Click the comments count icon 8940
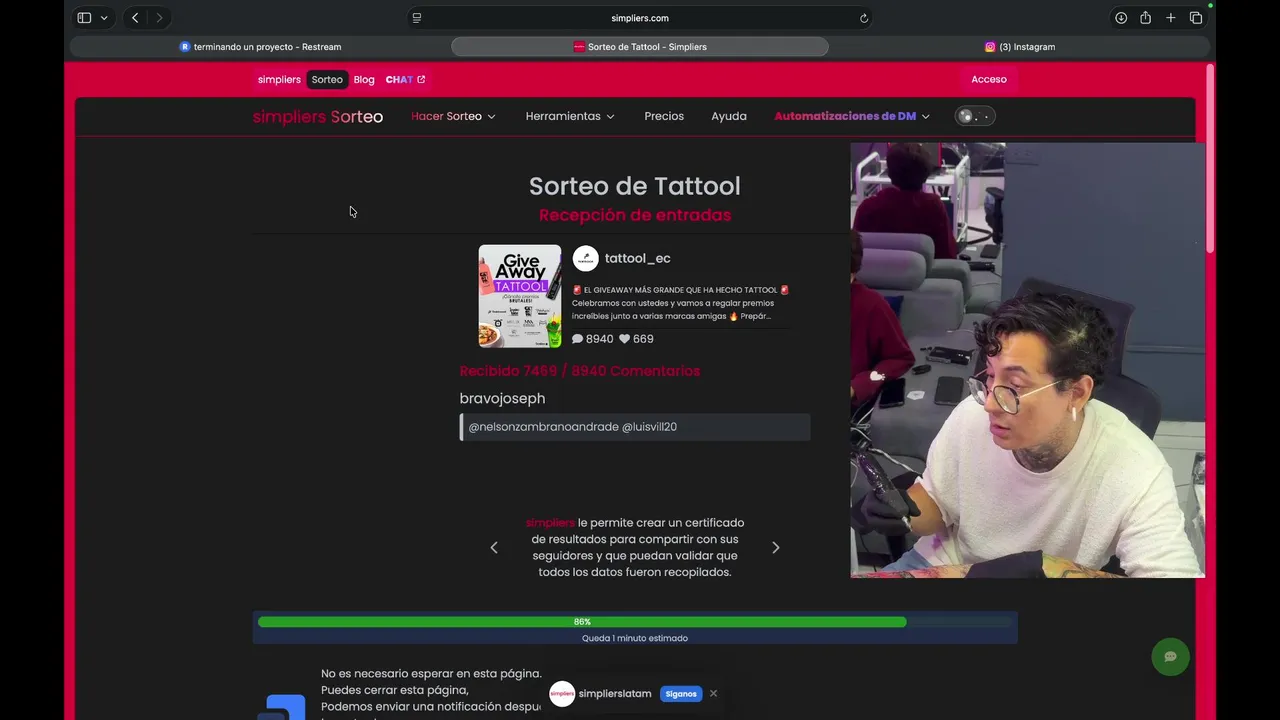1280x720 pixels. coord(577,339)
